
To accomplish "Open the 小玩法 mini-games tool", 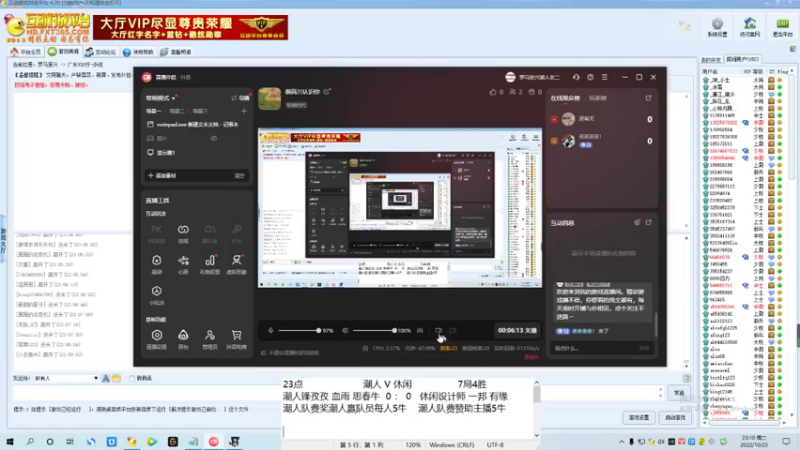I will 157,295.
